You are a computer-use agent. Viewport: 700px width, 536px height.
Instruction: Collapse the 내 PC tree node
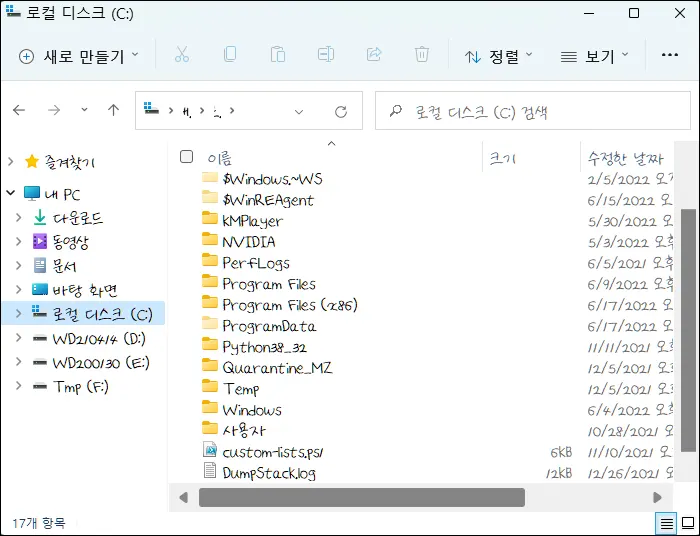point(11,194)
